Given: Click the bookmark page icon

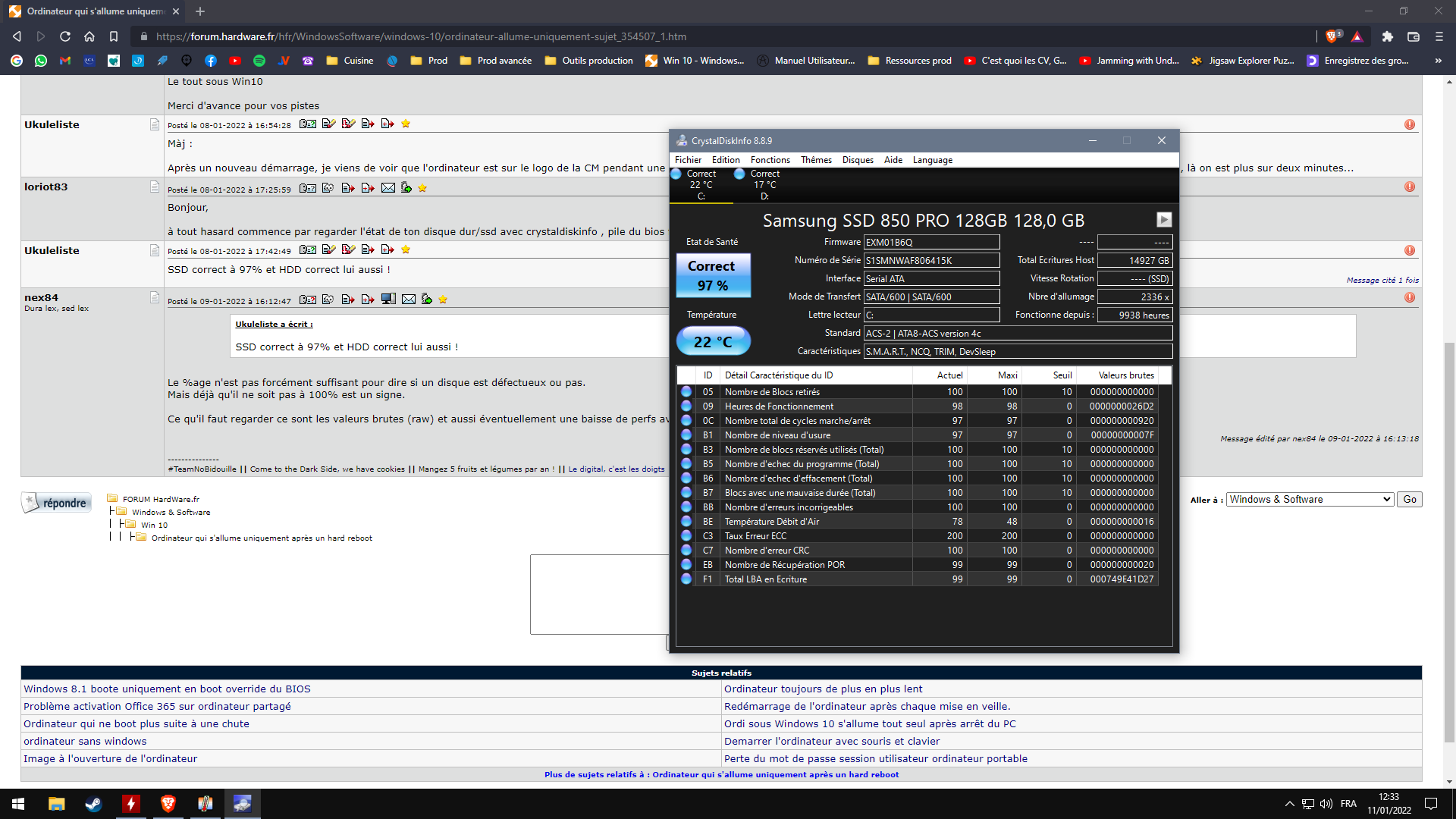Looking at the screenshot, I should 114,36.
